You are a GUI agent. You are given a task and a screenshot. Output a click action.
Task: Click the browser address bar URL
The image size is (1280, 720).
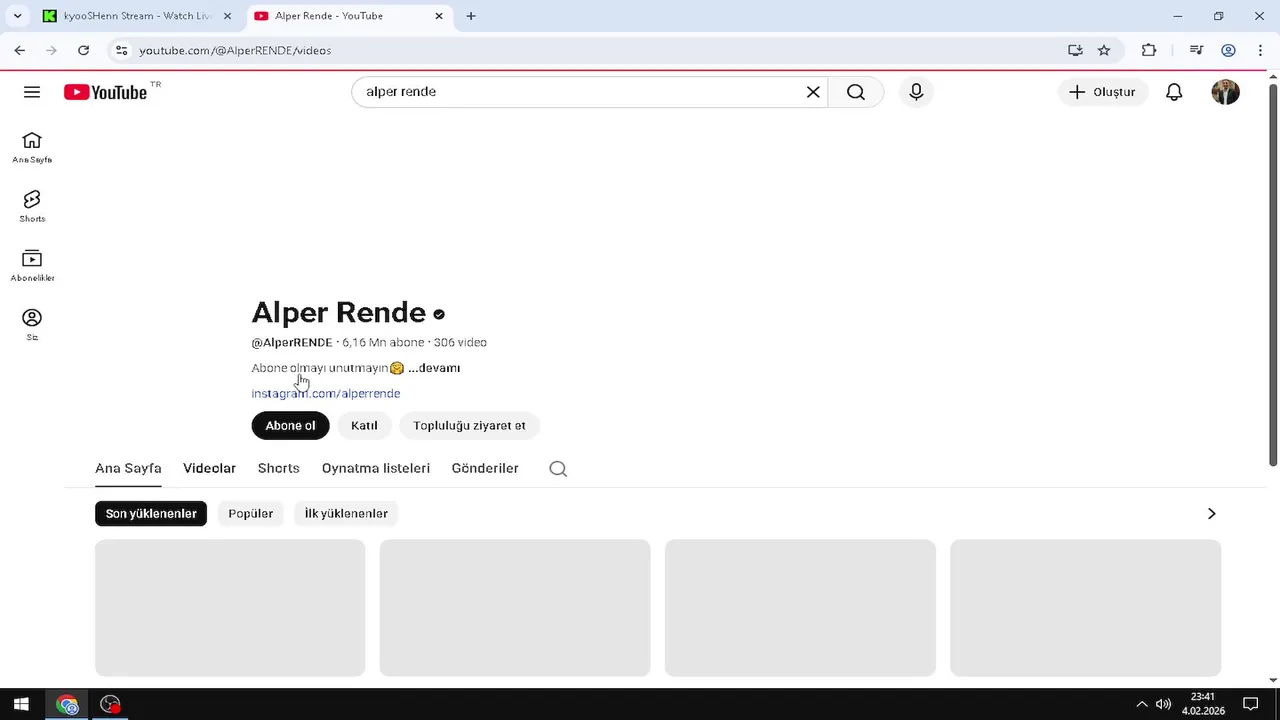[x=235, y=50]
